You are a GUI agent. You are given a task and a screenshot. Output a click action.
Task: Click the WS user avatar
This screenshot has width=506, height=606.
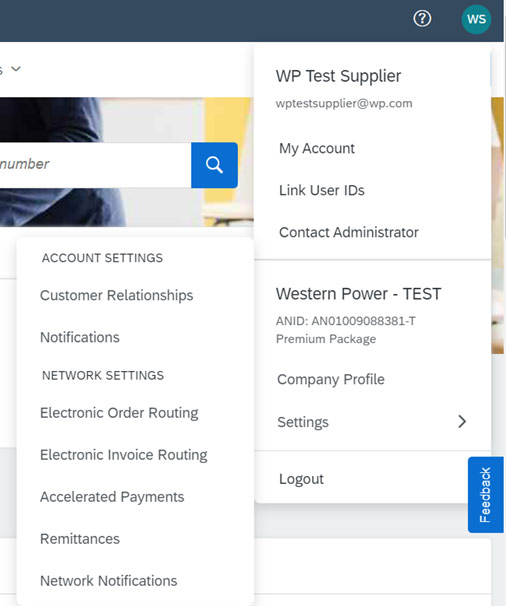point(476,19)
